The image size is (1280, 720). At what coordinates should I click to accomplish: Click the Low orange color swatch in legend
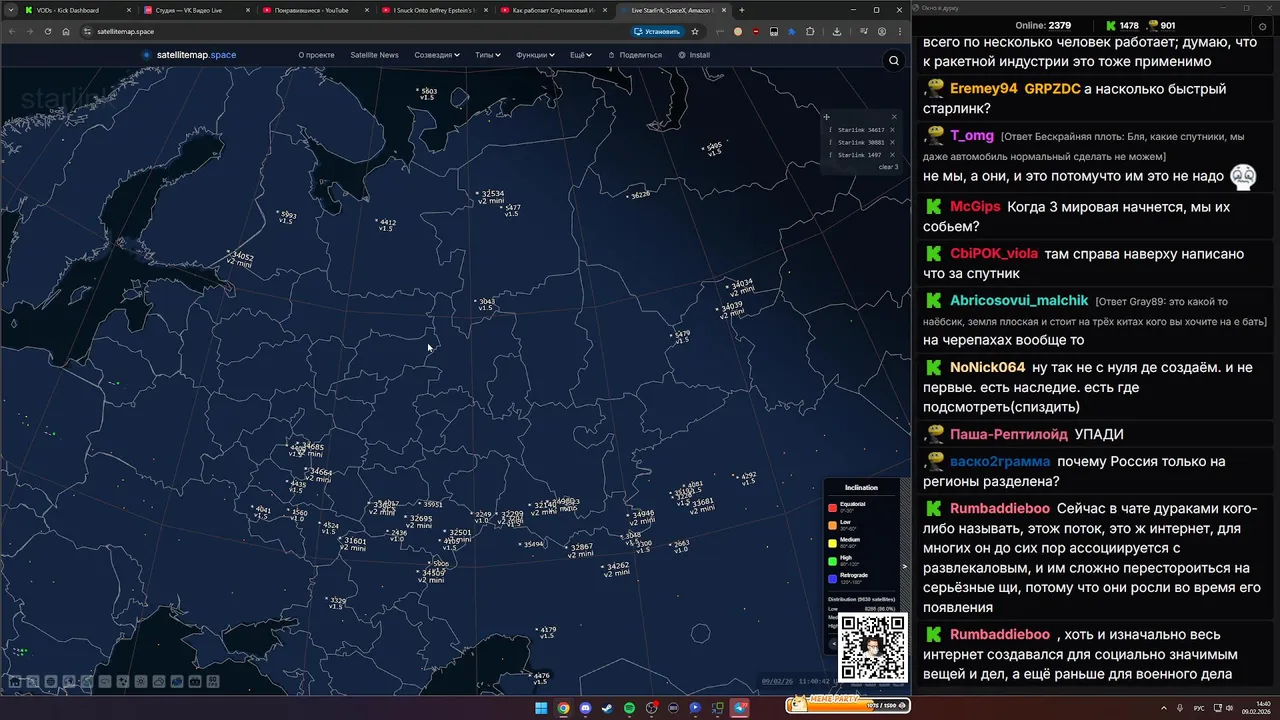click(832, 525)
